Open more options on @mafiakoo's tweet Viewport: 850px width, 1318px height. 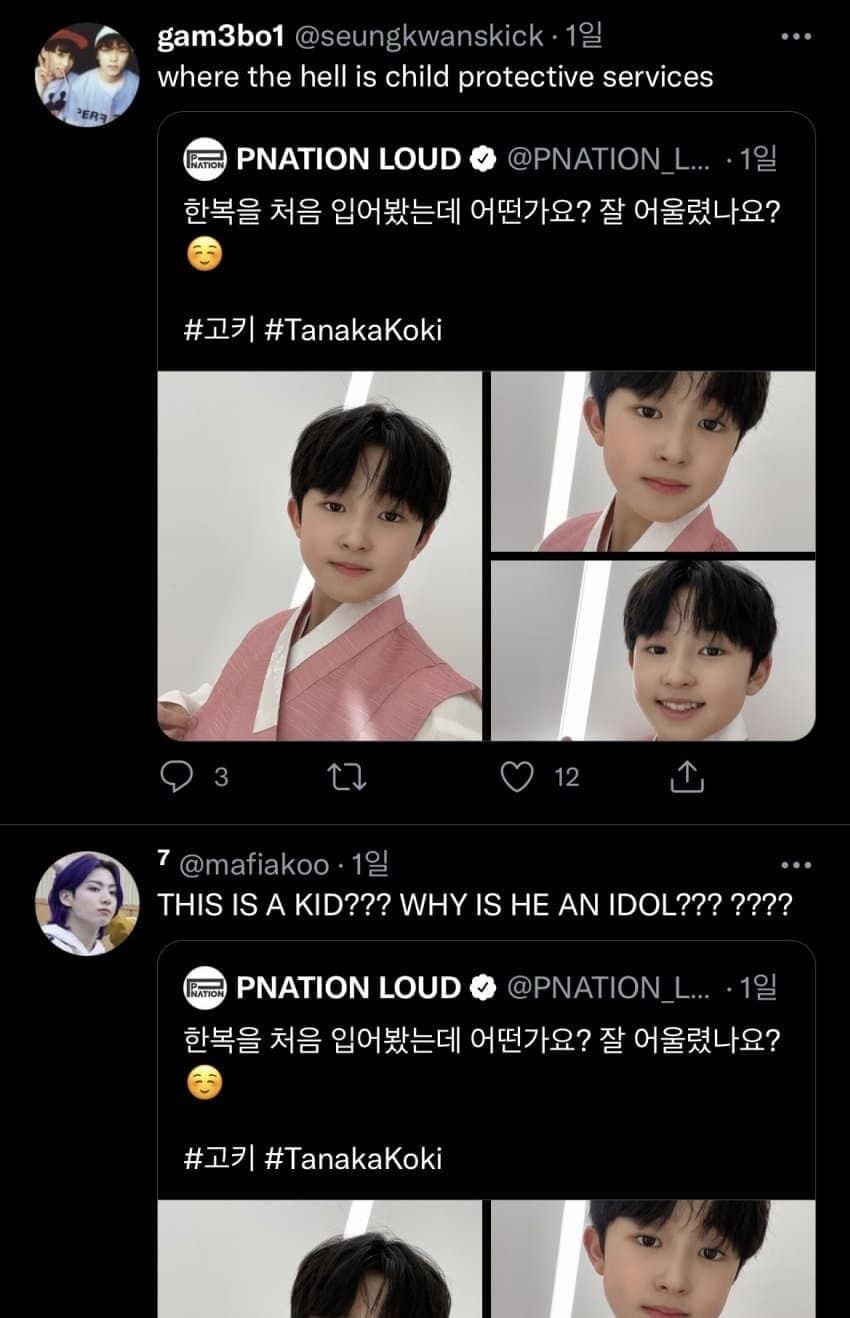[795, 865]
